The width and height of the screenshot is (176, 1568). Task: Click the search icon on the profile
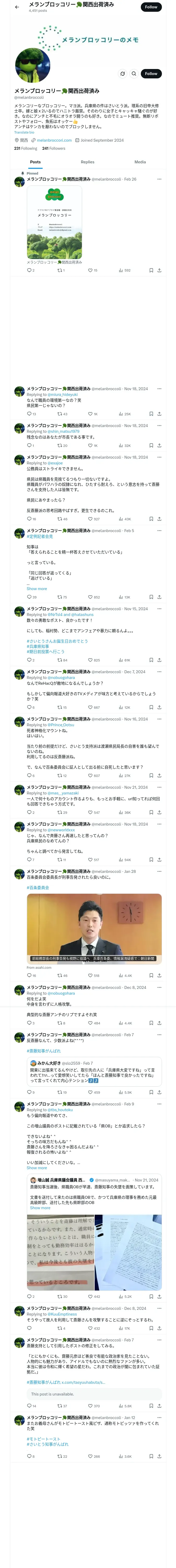[134, 74]
